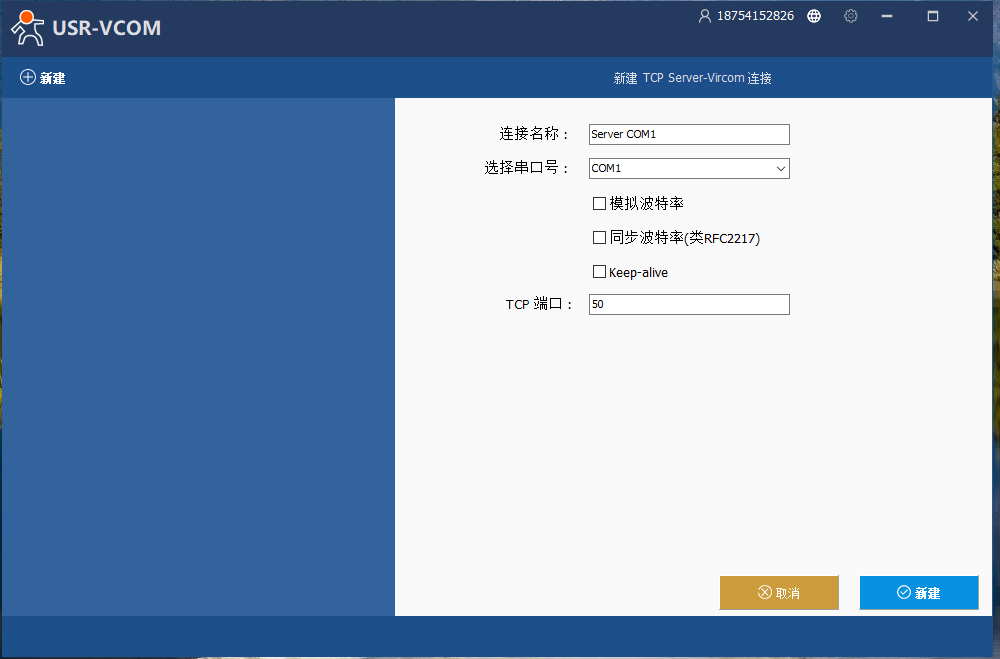Enable the 模拟波特率 checkbox

tap(600, 204)
